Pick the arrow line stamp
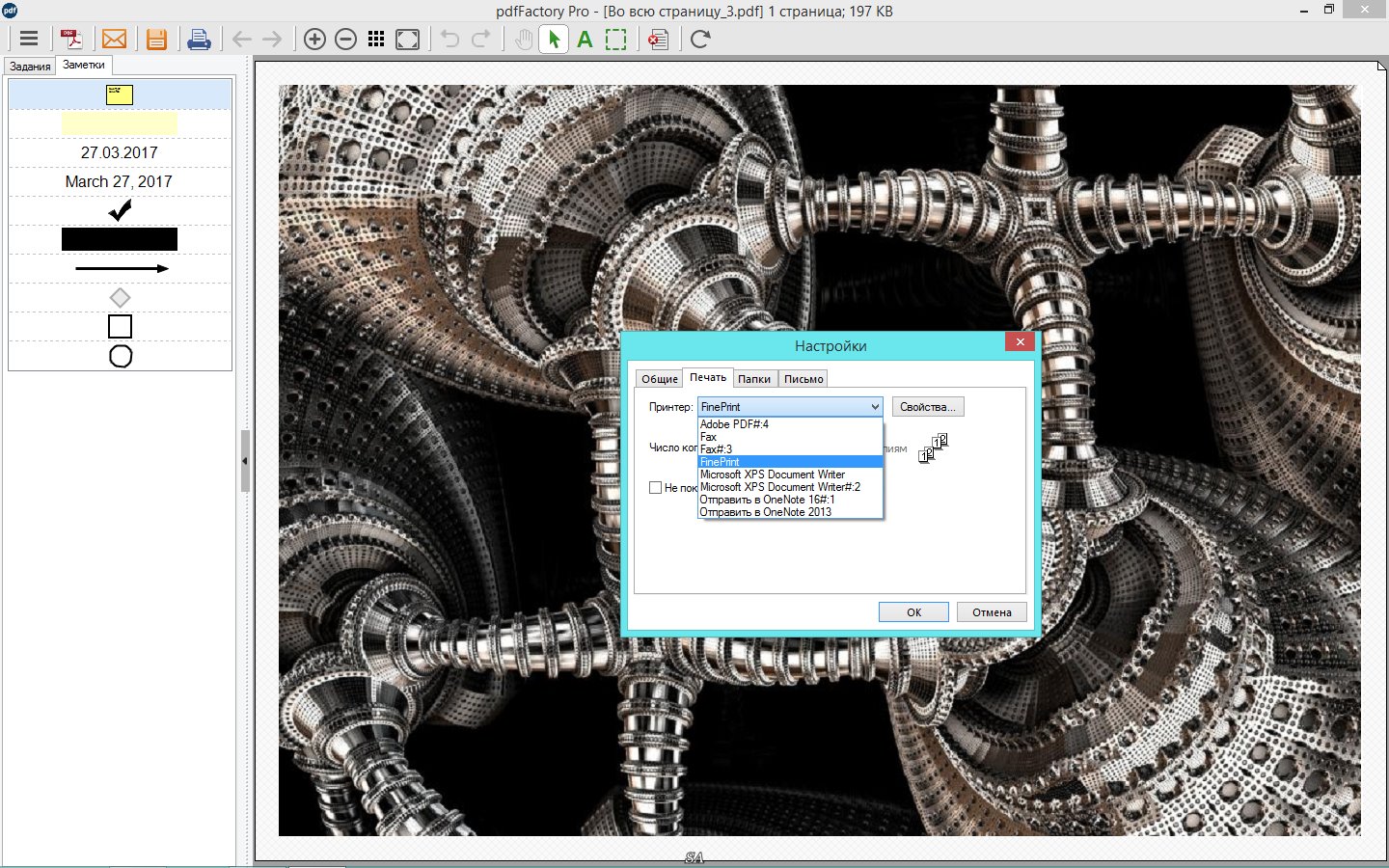 coord(122,268)
